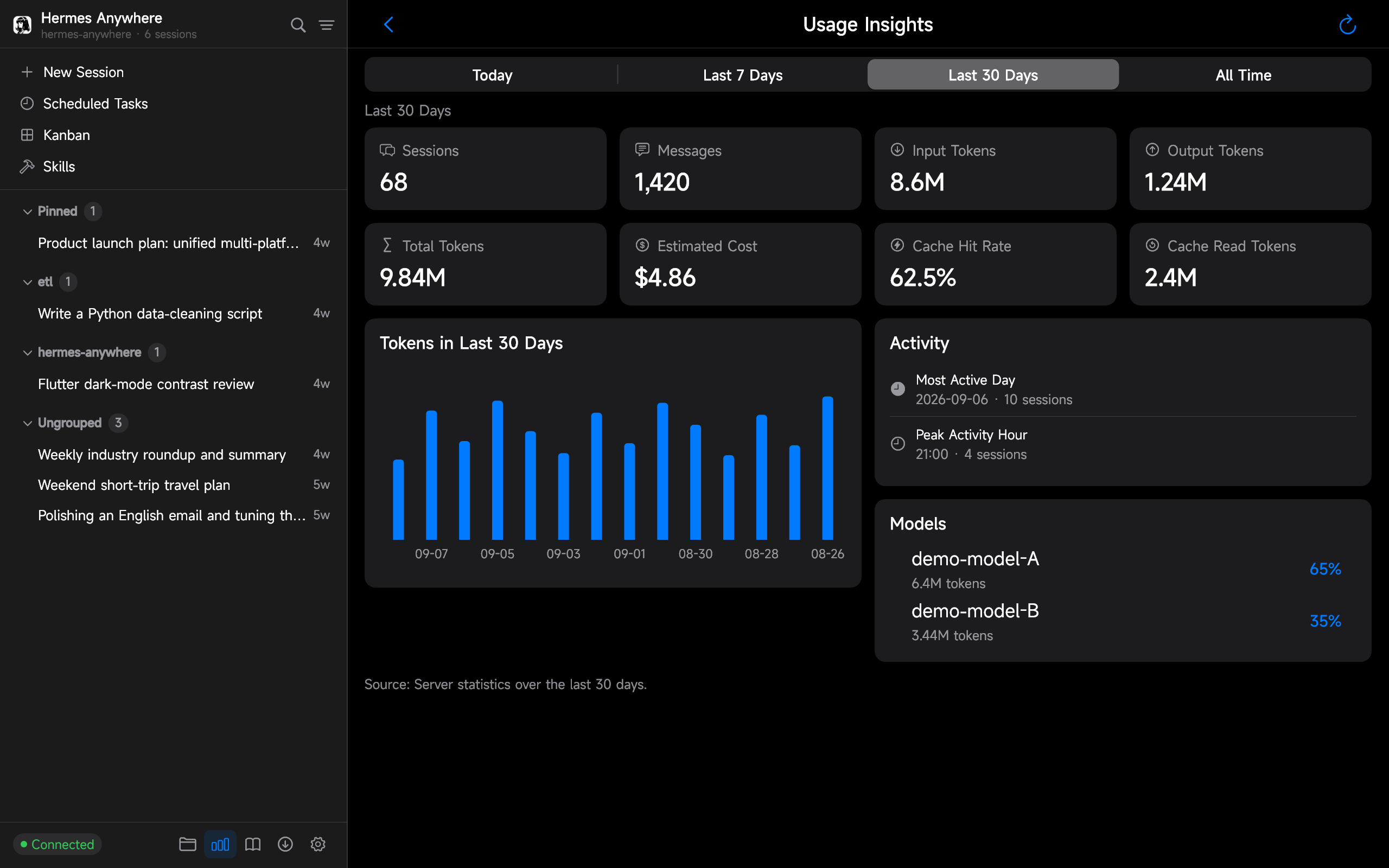Open settings gear in bottom toolbar

point(318,844)
